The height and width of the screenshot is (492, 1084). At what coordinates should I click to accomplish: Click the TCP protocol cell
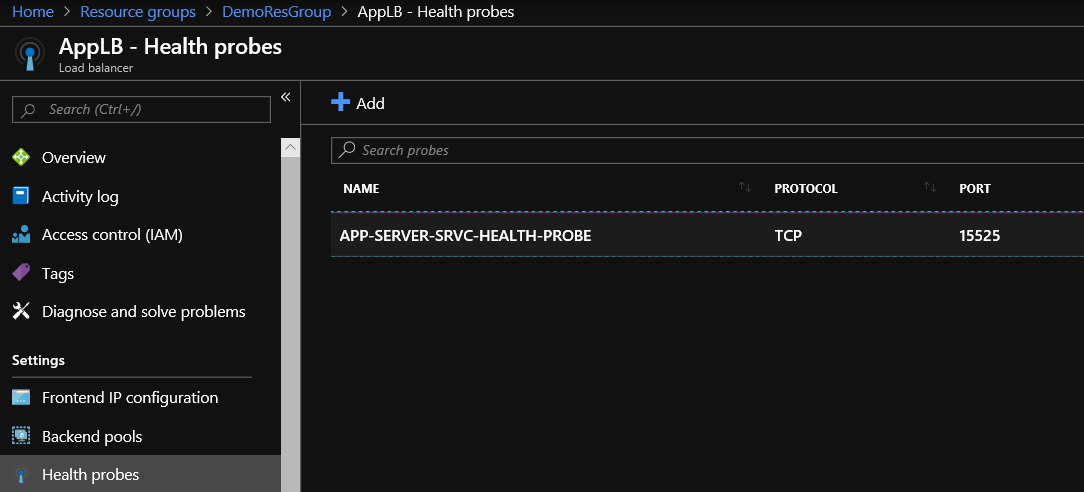pos(788,236)
